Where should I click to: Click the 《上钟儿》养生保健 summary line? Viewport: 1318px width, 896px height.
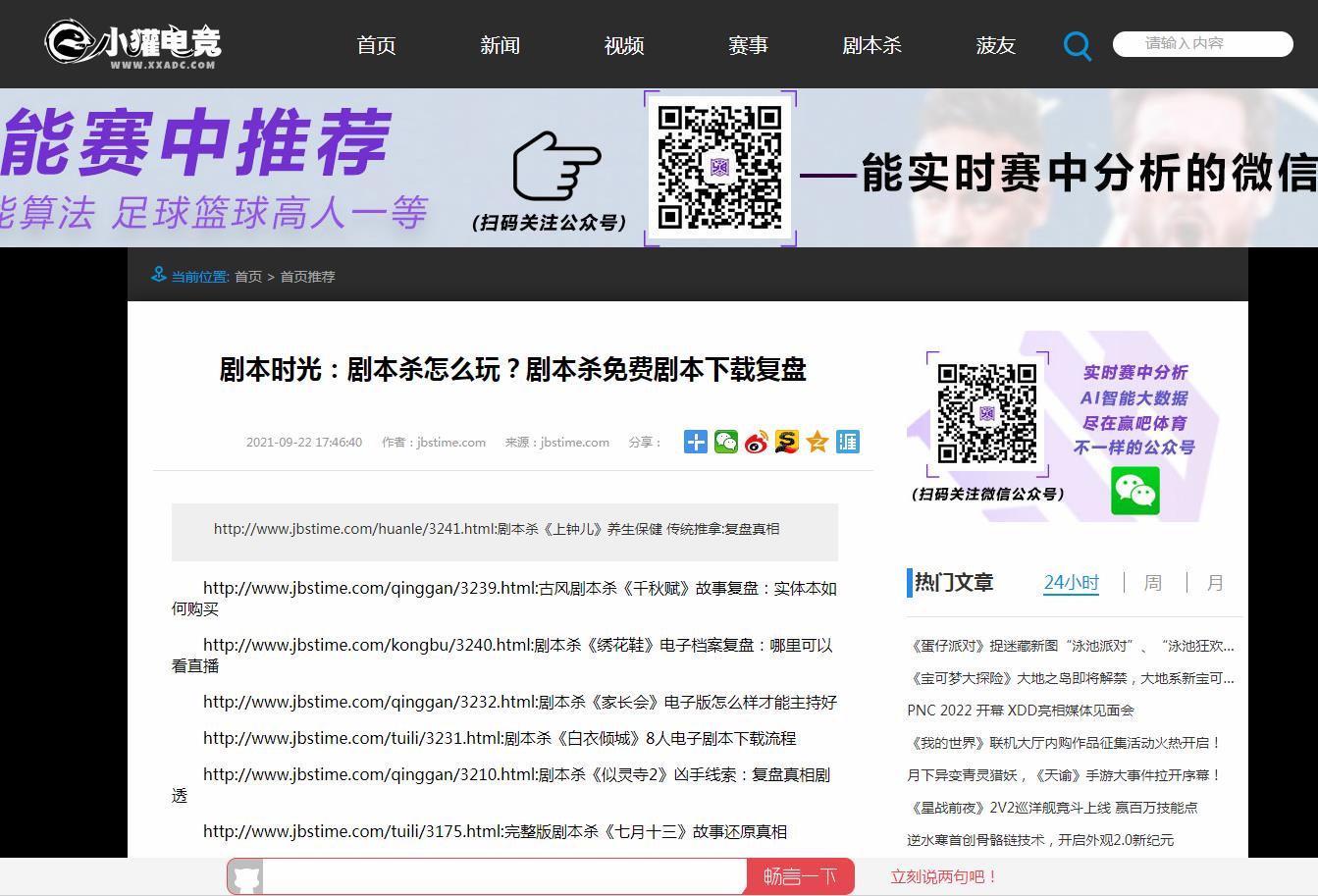497,529
